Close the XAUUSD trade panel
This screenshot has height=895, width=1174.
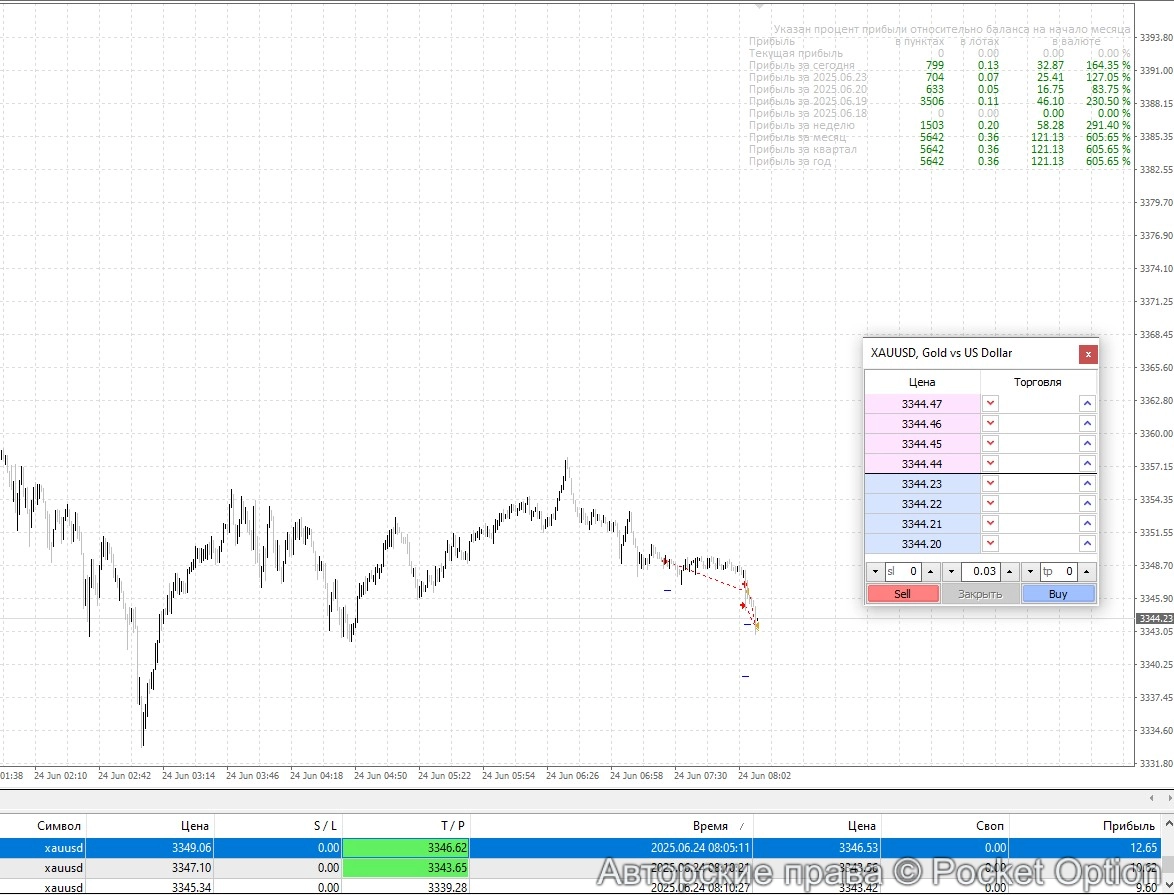pyautogui.click(x=1088, y=354)
